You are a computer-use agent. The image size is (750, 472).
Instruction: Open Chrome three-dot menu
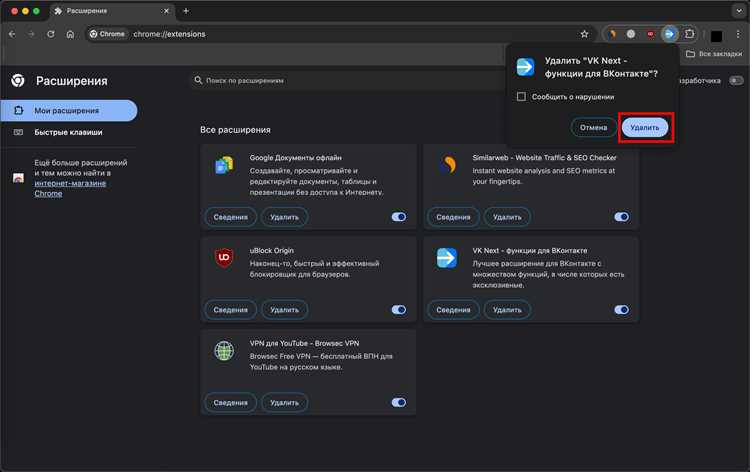point(738,34)
